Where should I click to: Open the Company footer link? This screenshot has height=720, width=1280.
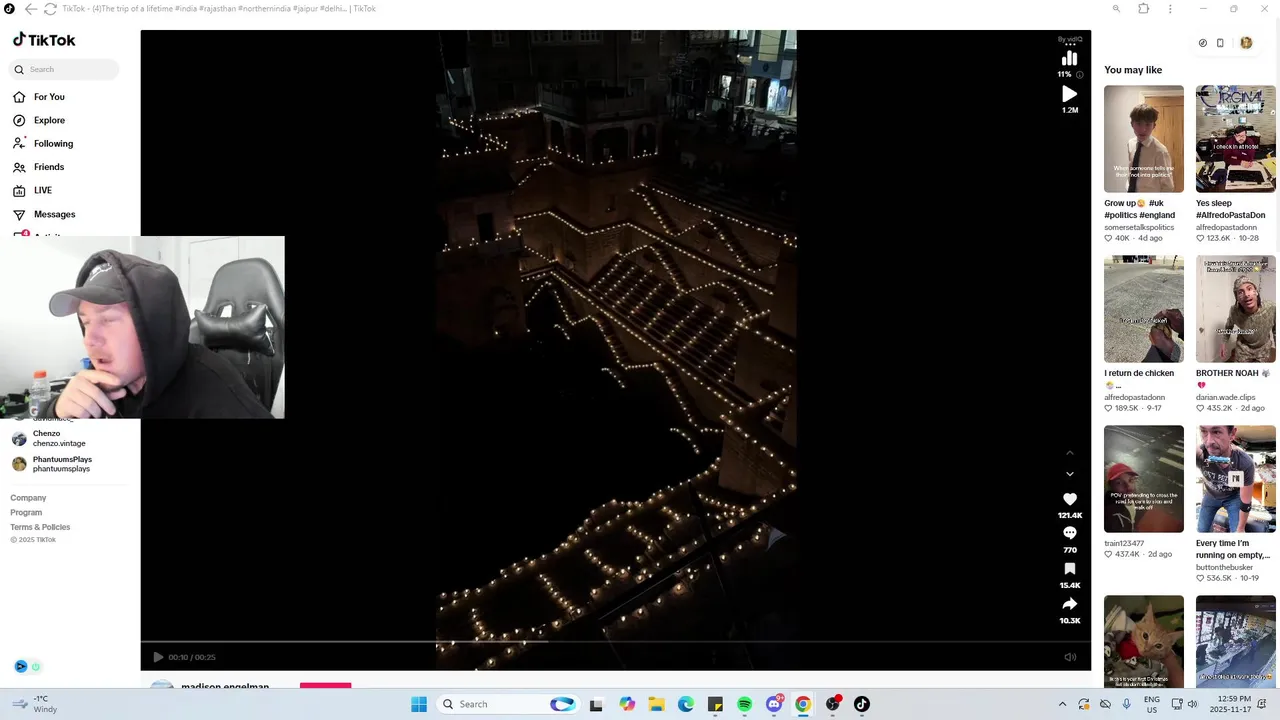pos(28,498)
